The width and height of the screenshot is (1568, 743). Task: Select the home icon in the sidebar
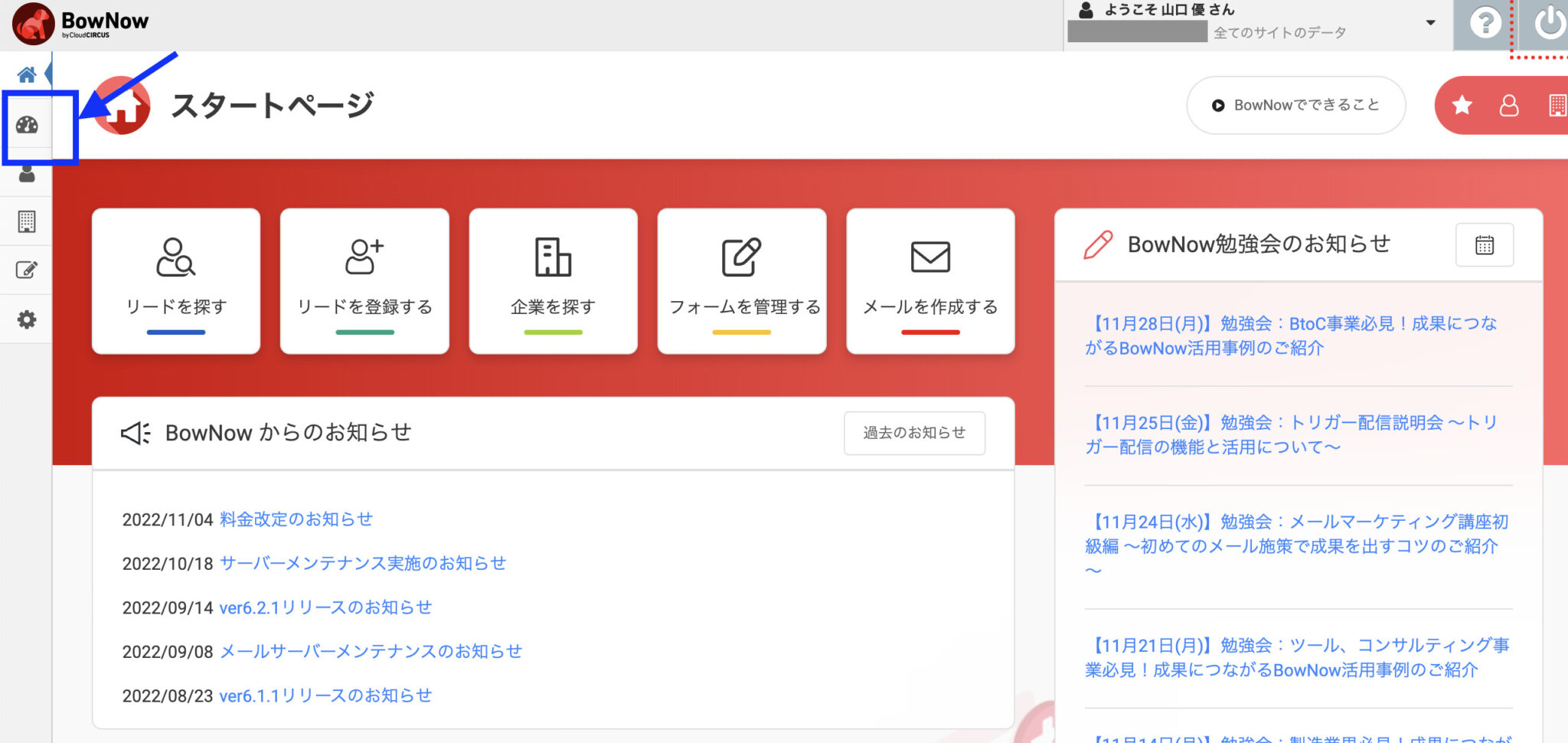[28, 74]
